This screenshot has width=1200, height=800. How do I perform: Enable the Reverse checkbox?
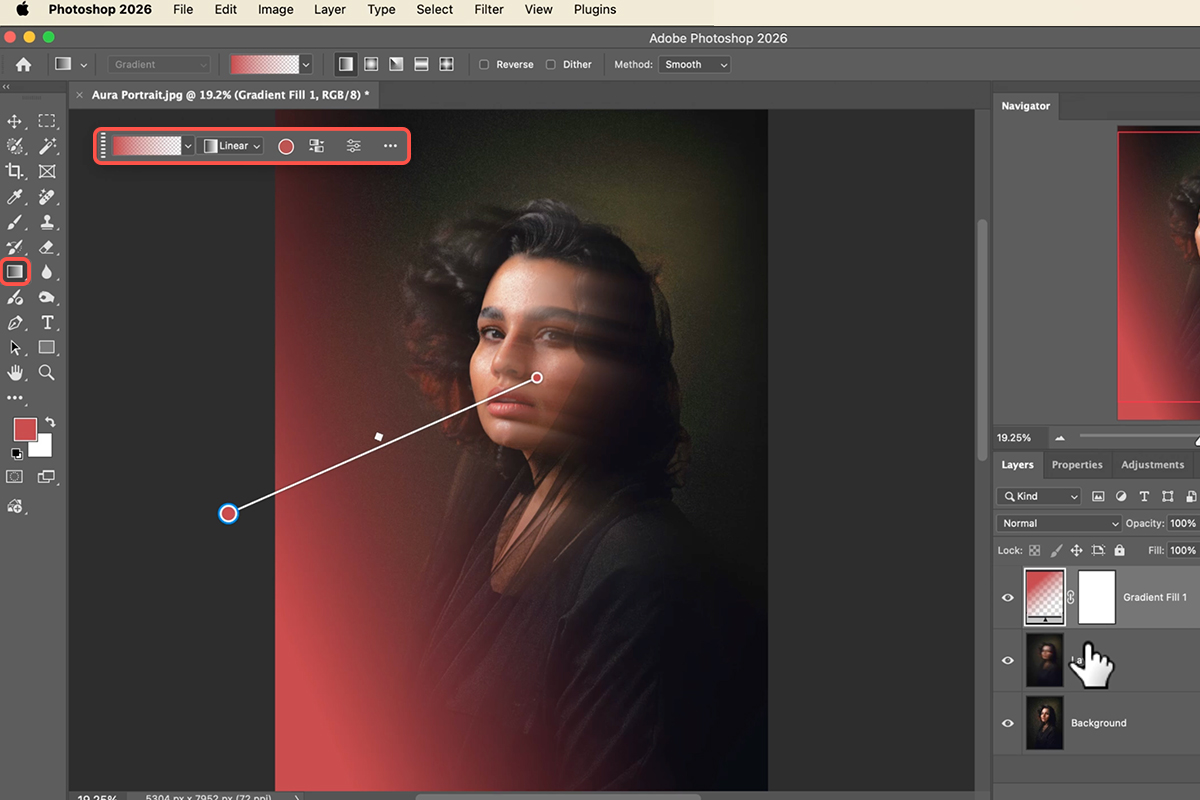[x=485, y=65]
